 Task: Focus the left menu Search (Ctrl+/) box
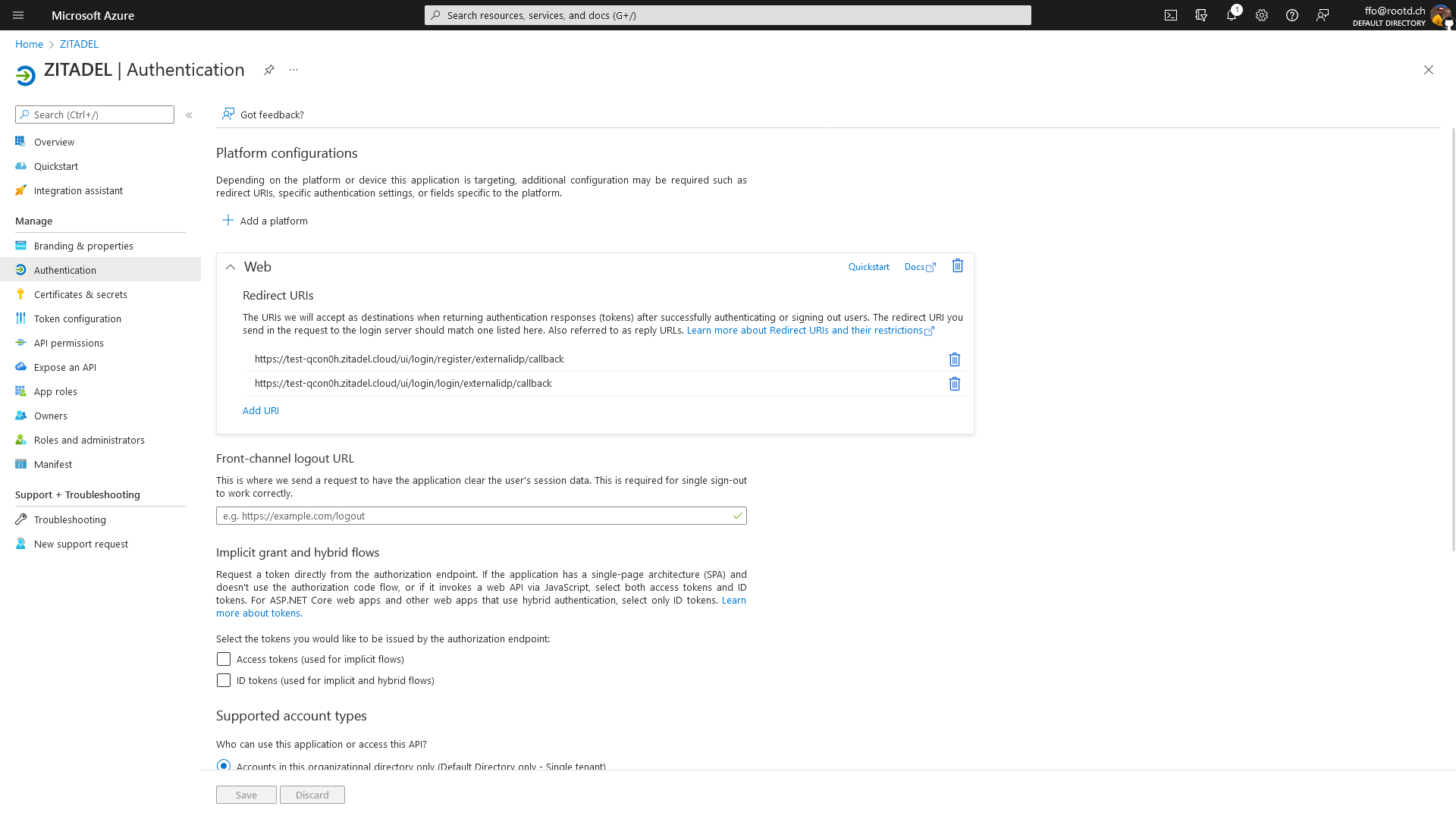95,115
